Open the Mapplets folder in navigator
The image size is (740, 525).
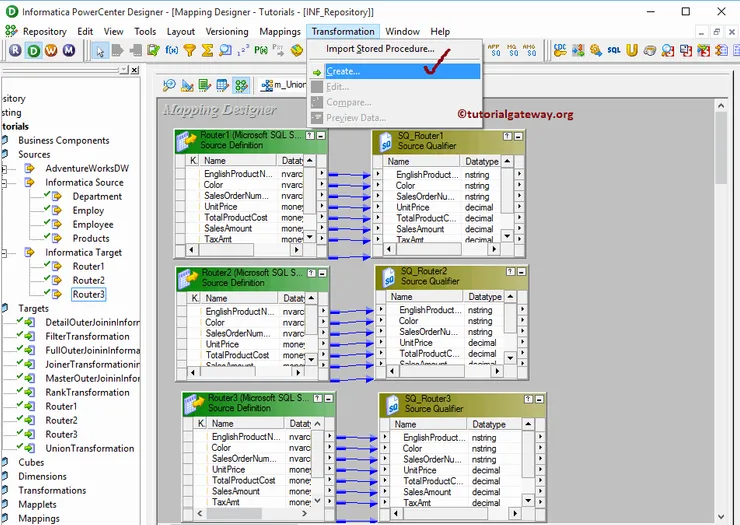point(37,505)
